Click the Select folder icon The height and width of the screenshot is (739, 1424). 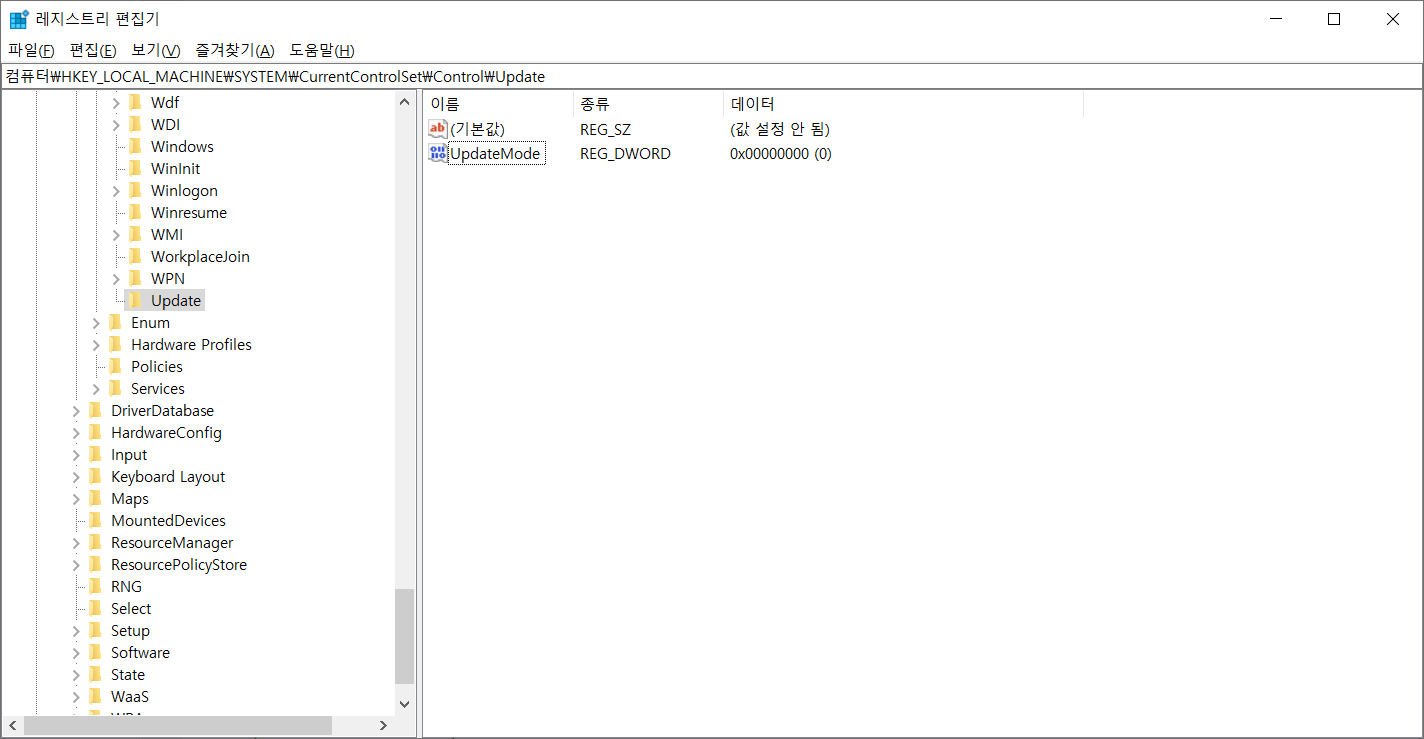pos(95,608)
